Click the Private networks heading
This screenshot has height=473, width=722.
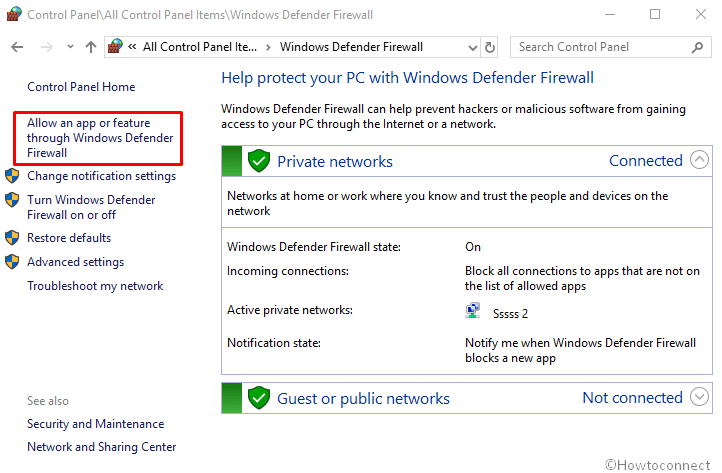click(335, 162)
